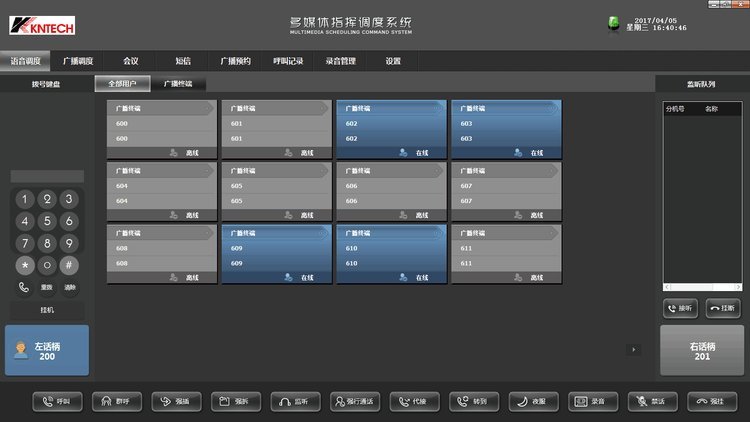This screenshot has width=750, height=422.
Task: Click the 呼叫 call icon button
Action: (x=57, y=401)
